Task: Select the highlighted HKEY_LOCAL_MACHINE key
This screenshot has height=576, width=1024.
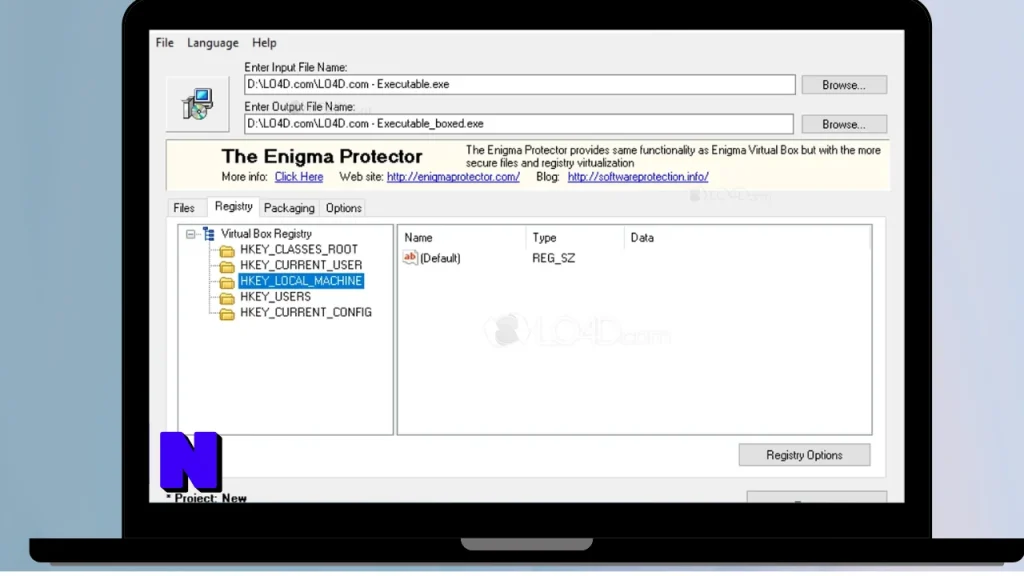Action: point(300,281)
